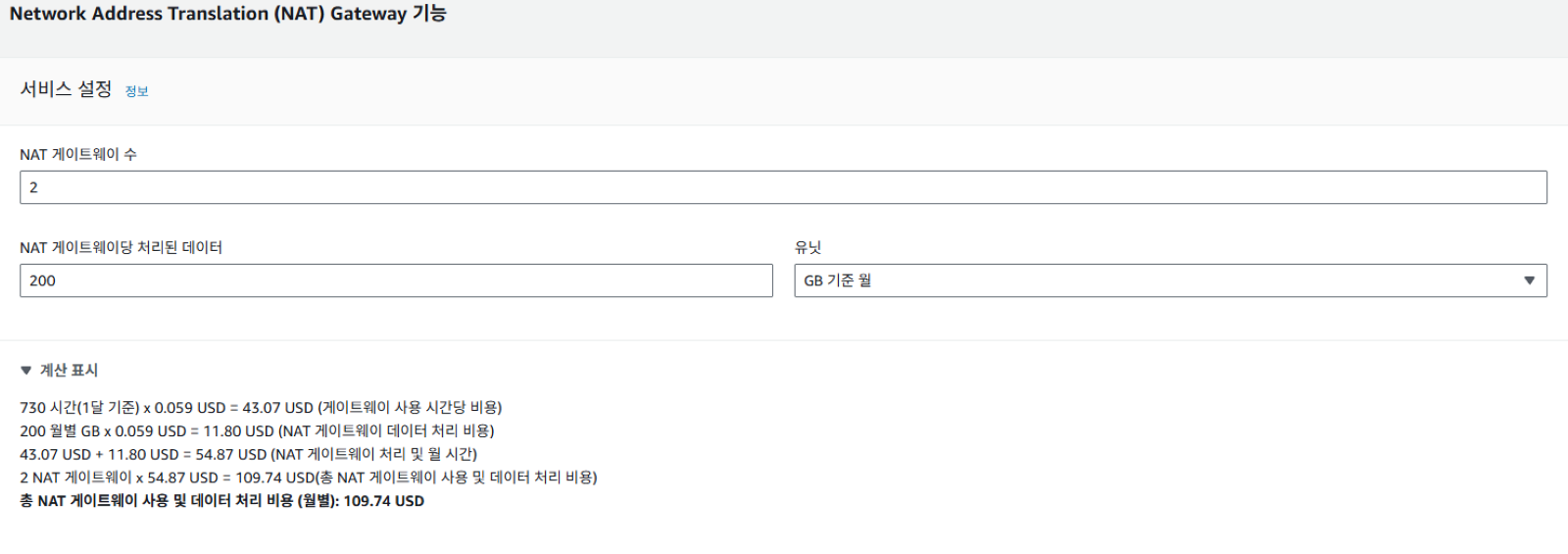Collapse the 계산 표시 section
The height and width of the screenshot is (554, 1568).
pos(59,370)
